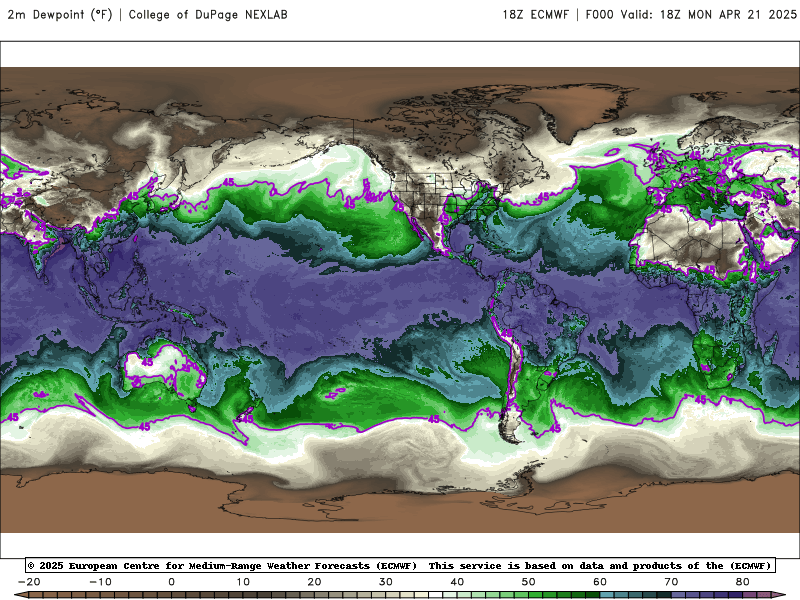
Task: Click the "2m Dewpoint (°F)" title text
Action: tap(60, 14)
